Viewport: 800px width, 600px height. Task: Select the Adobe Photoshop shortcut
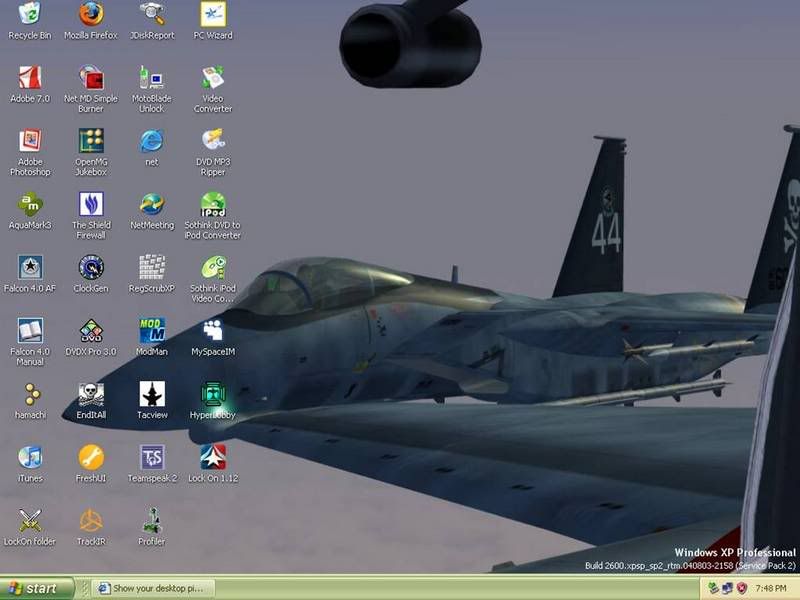point(30,141)
